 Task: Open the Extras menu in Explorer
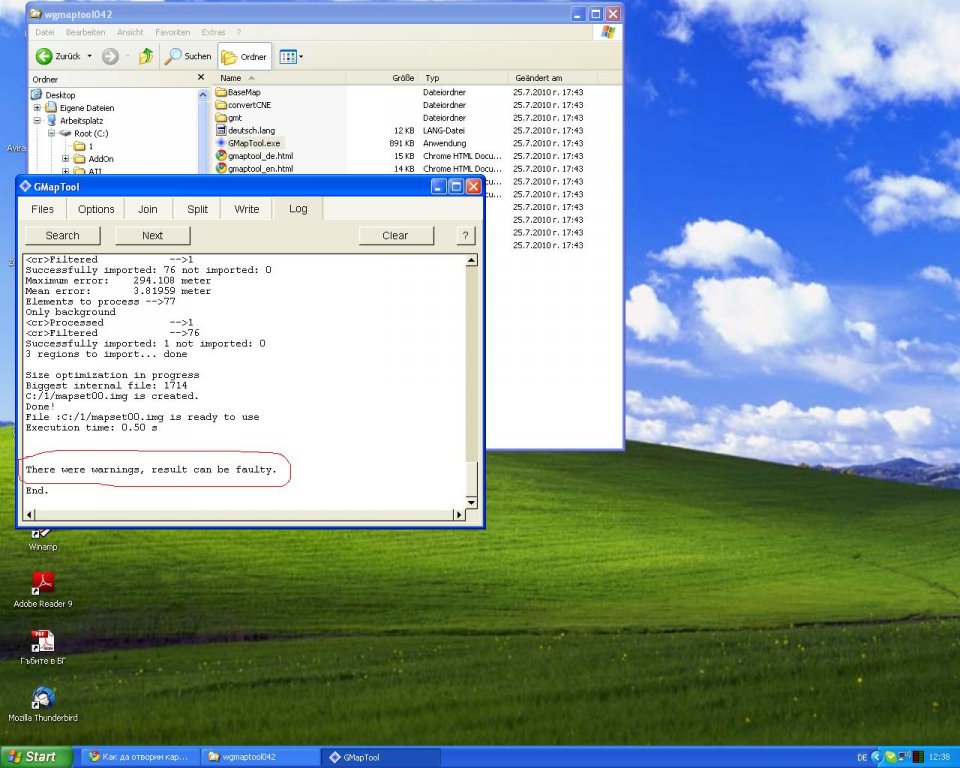[214, 32]
